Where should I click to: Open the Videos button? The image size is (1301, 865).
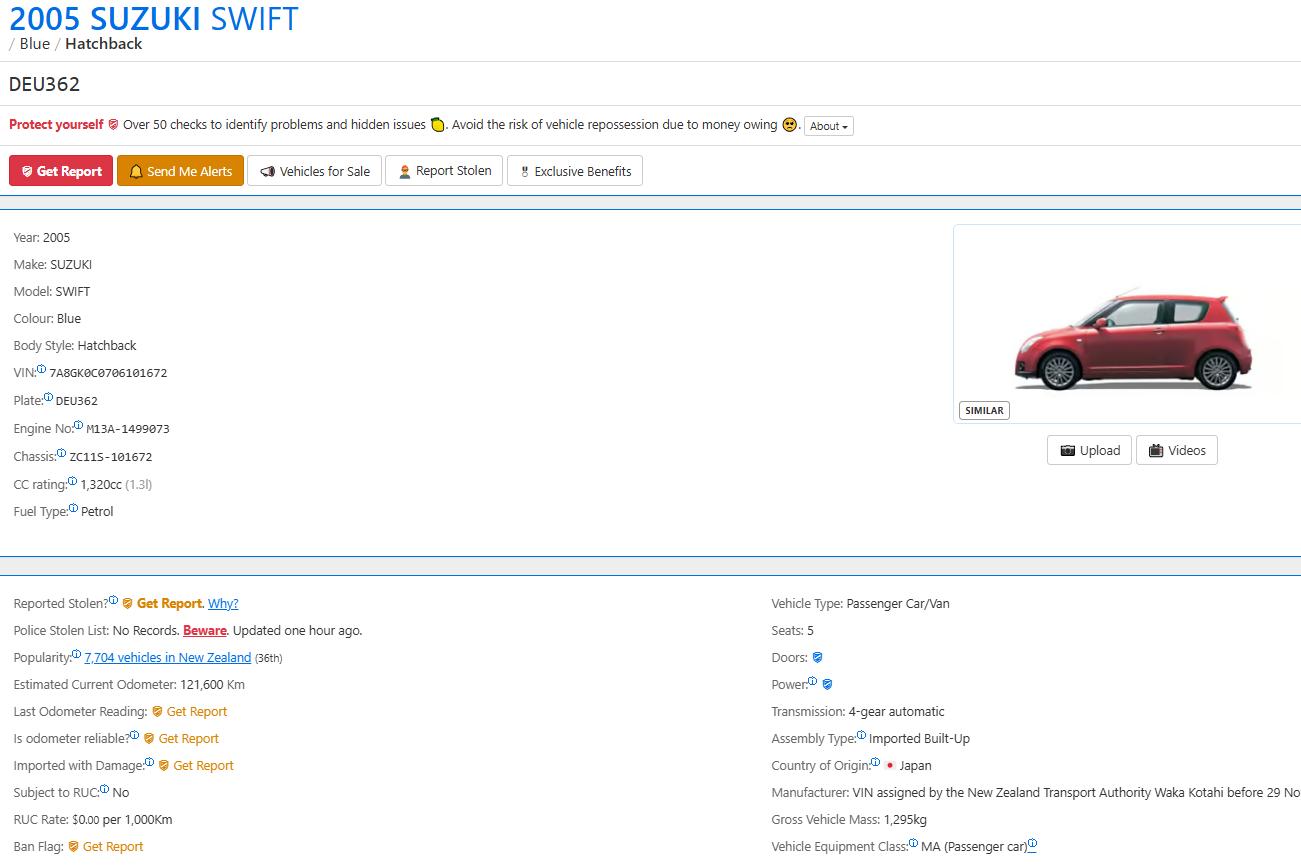coord(1177,450)
